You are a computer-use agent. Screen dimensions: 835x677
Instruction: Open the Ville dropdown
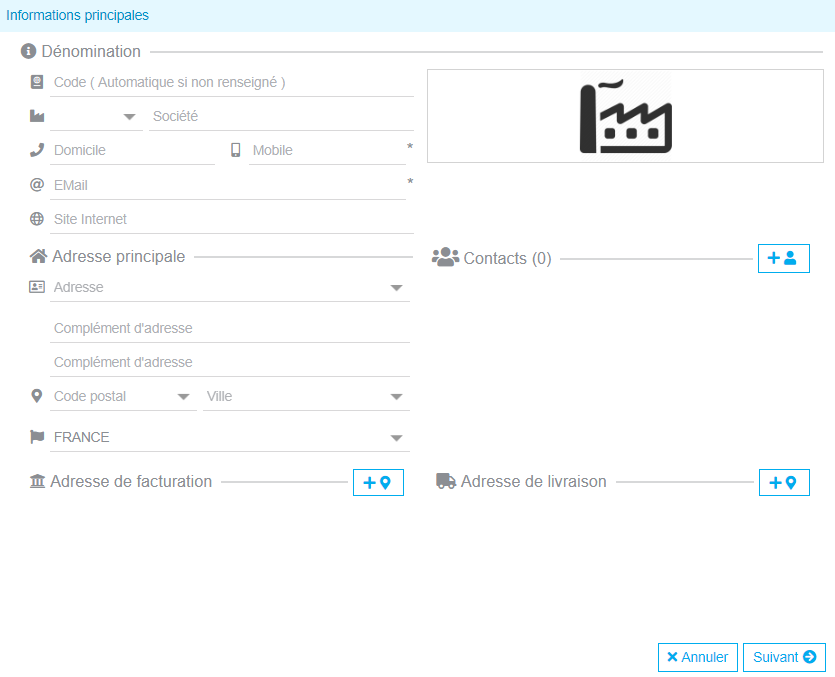(396, 397)
